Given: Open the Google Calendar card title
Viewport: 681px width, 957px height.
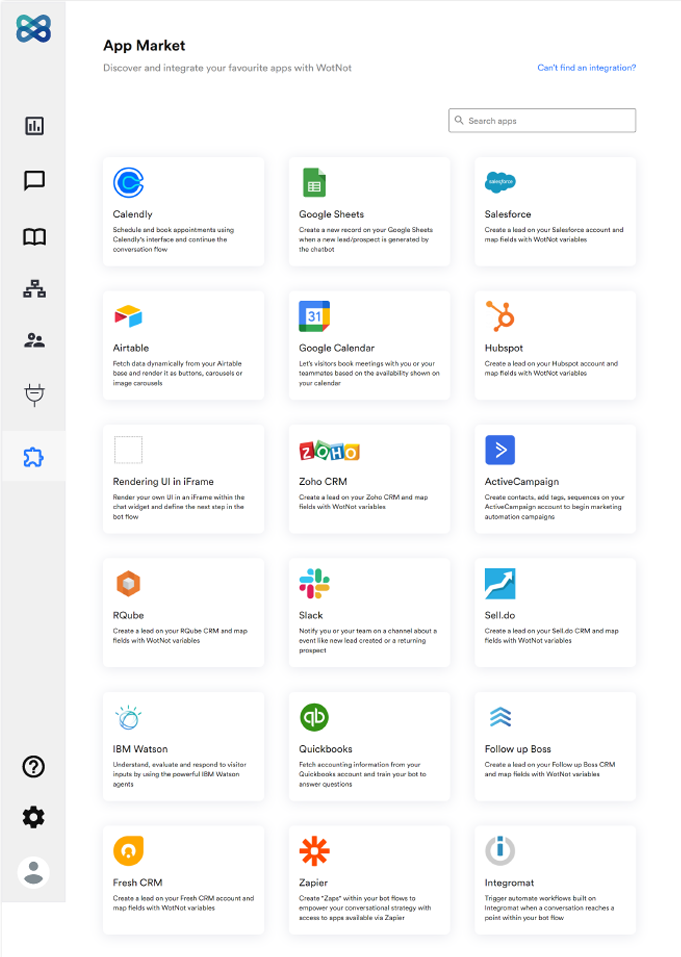Looking at the screenshot, I should click(x=337, y=348).
